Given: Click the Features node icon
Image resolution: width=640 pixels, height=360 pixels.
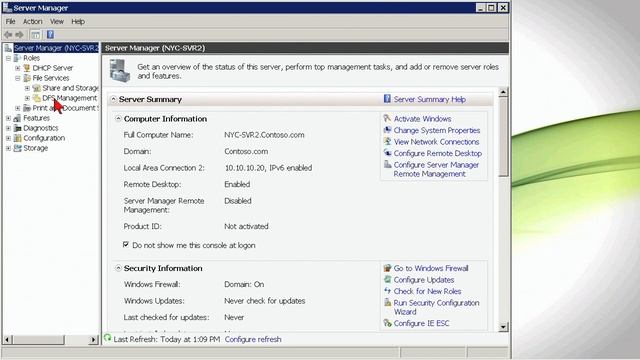Looking at the screenshot, I should [x=18, y=118].
